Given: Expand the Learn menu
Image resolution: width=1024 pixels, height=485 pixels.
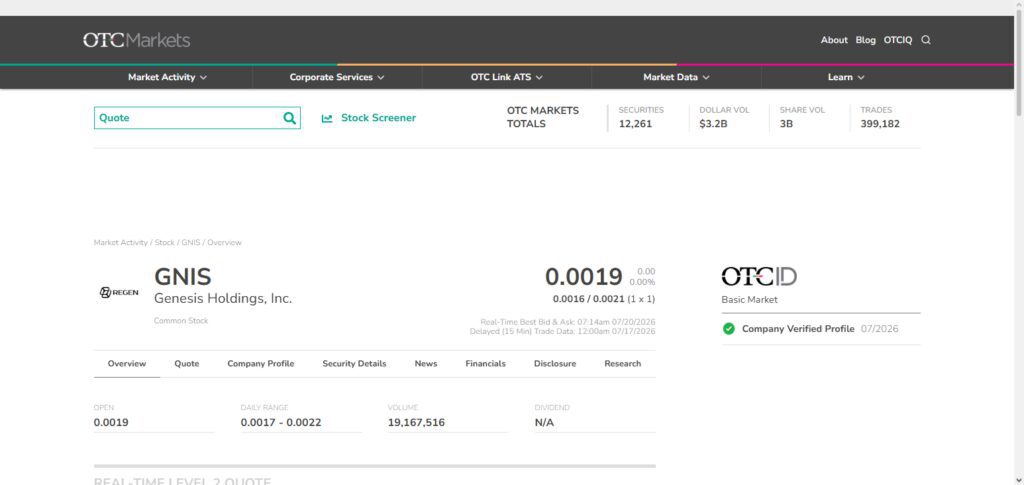Looking at the screenshot, I should coord(846,77).
